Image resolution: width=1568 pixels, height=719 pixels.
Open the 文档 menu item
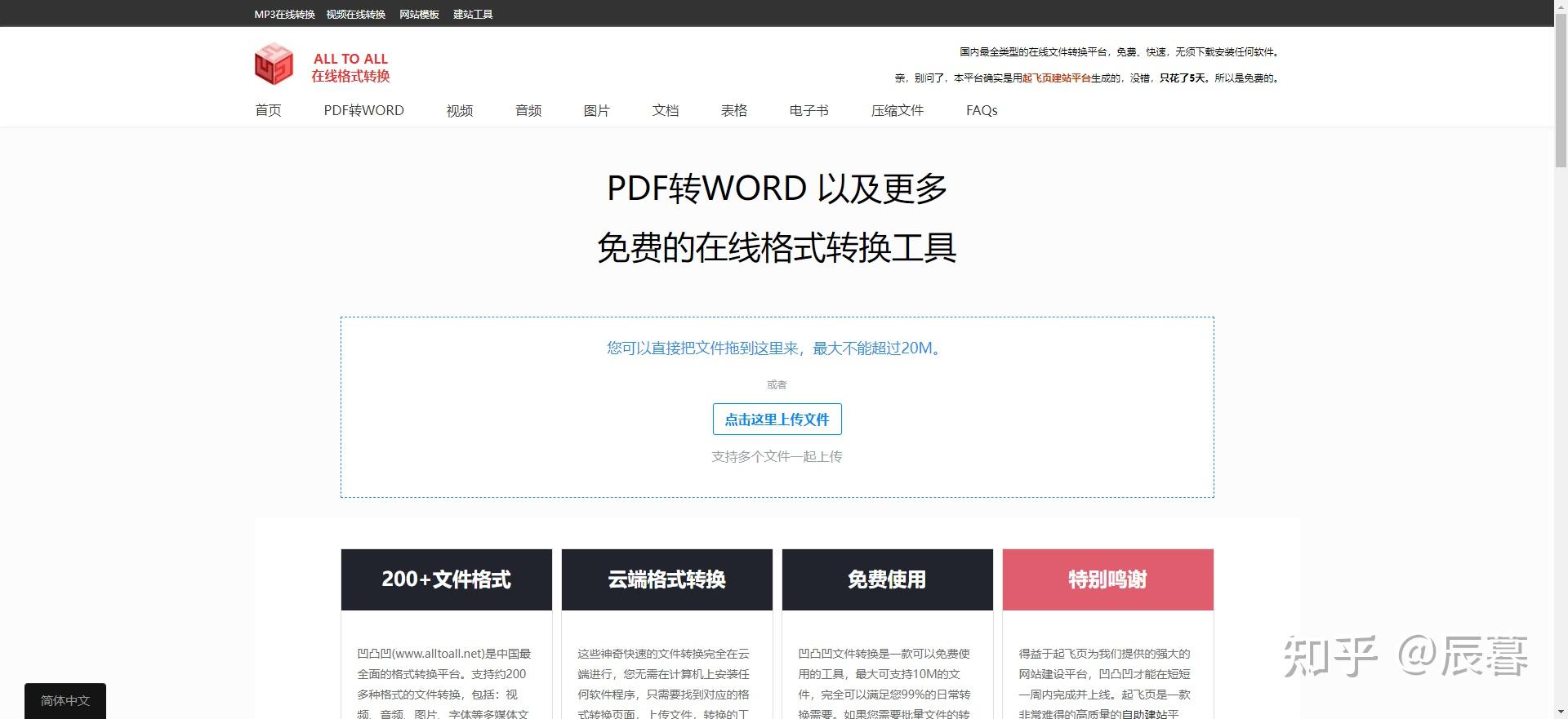[x=666, y=110]
